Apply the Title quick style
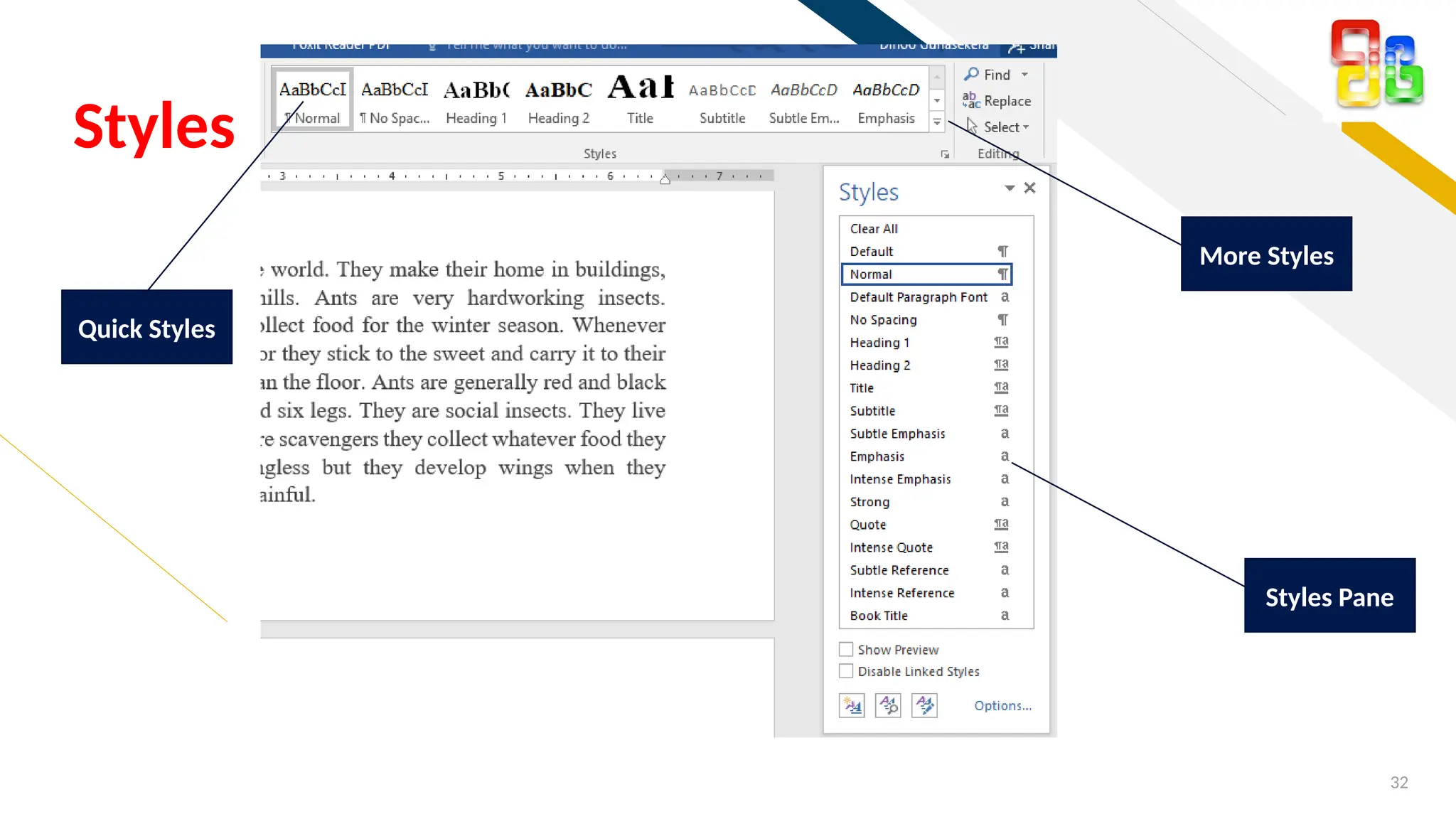 click(x=640, y=101)
